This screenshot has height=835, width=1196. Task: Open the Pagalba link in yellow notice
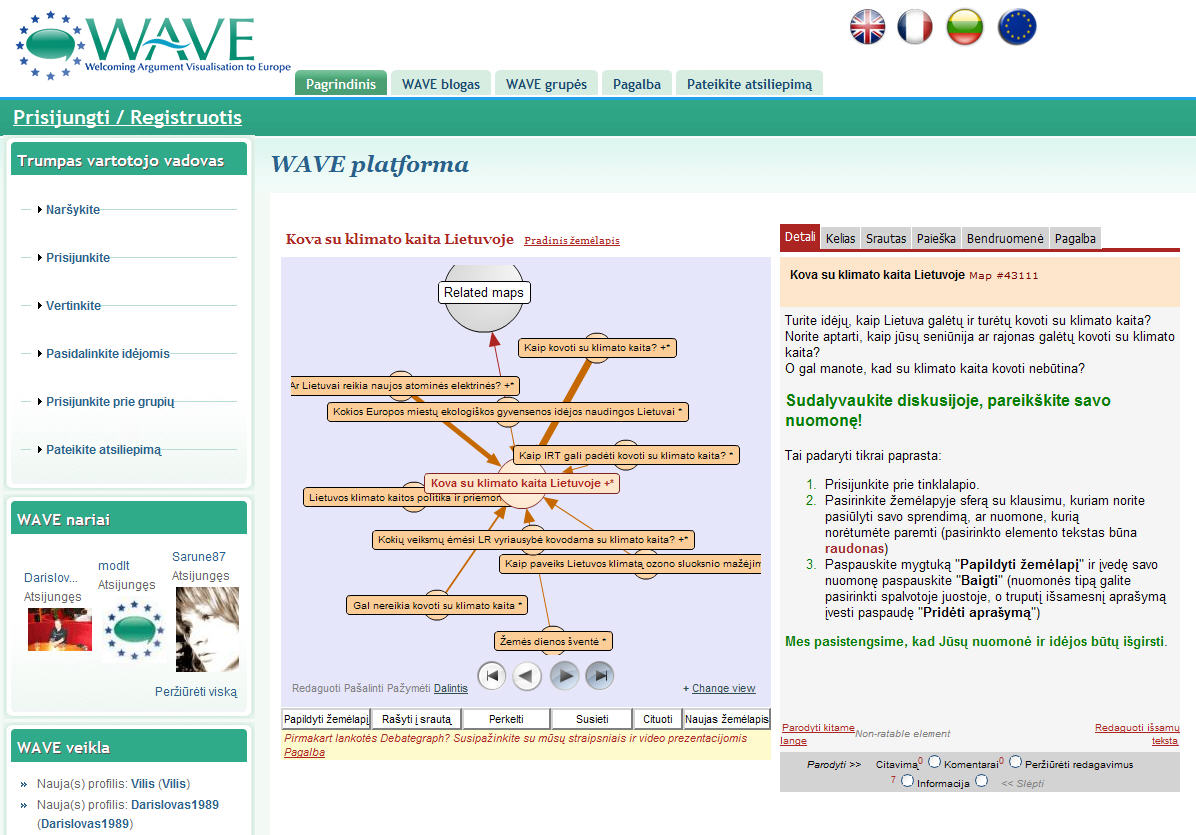coord(304,752)
